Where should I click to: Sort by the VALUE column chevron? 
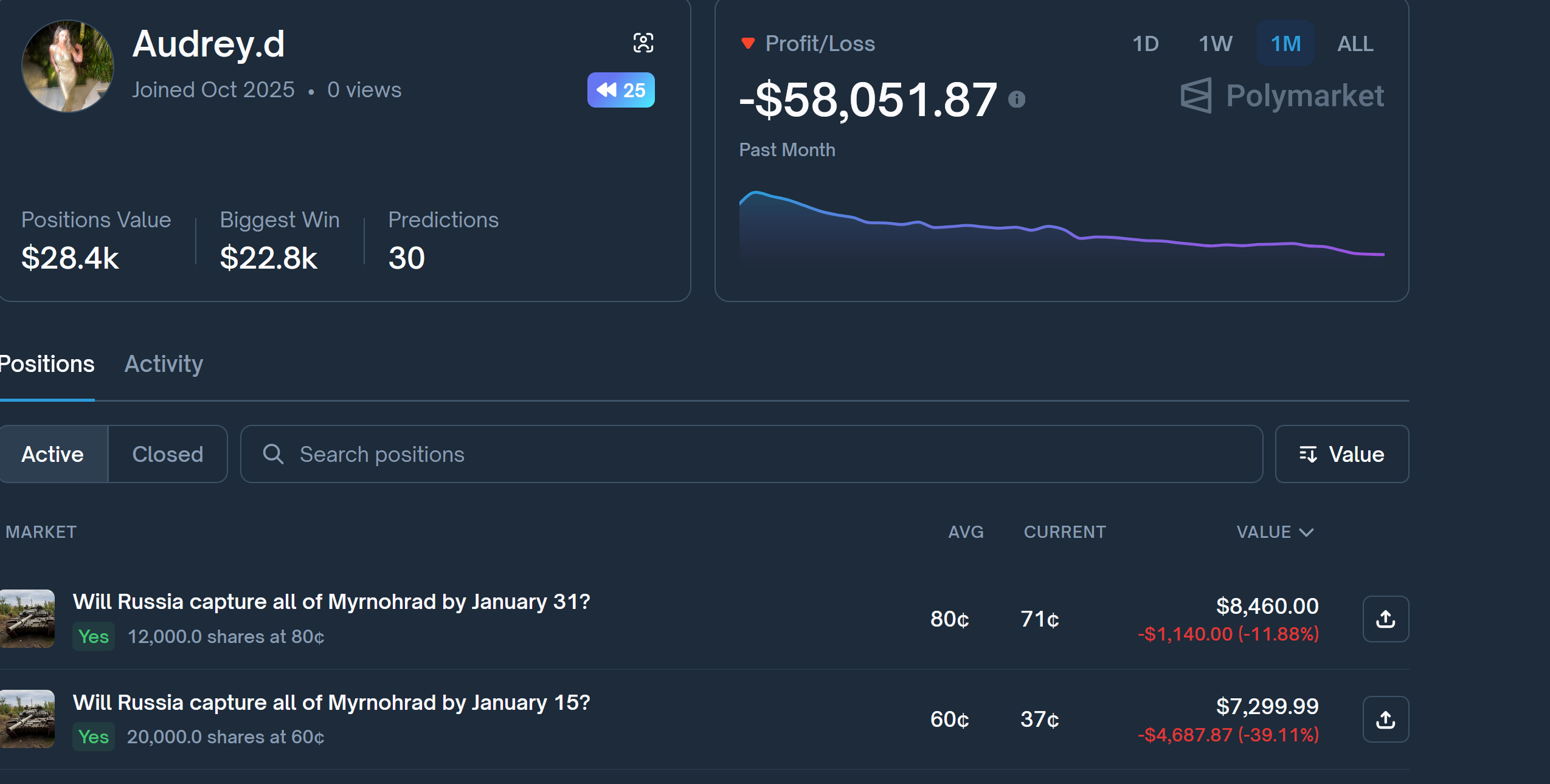point(1306,532)
